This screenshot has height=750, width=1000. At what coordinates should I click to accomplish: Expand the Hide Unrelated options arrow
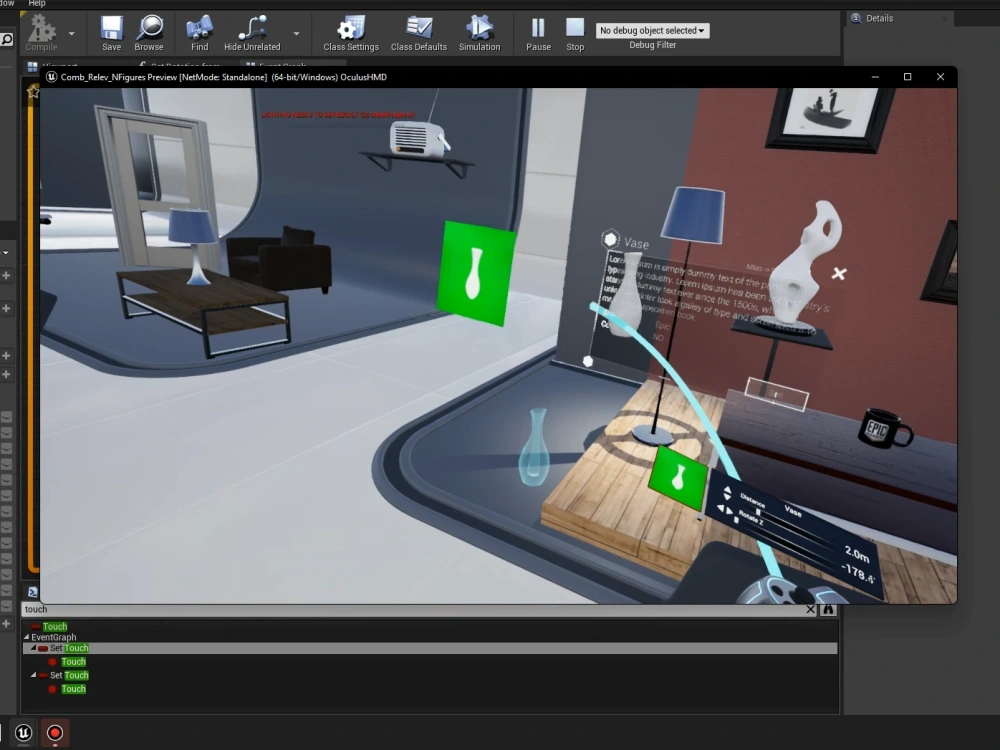click(x=297, y=33)
